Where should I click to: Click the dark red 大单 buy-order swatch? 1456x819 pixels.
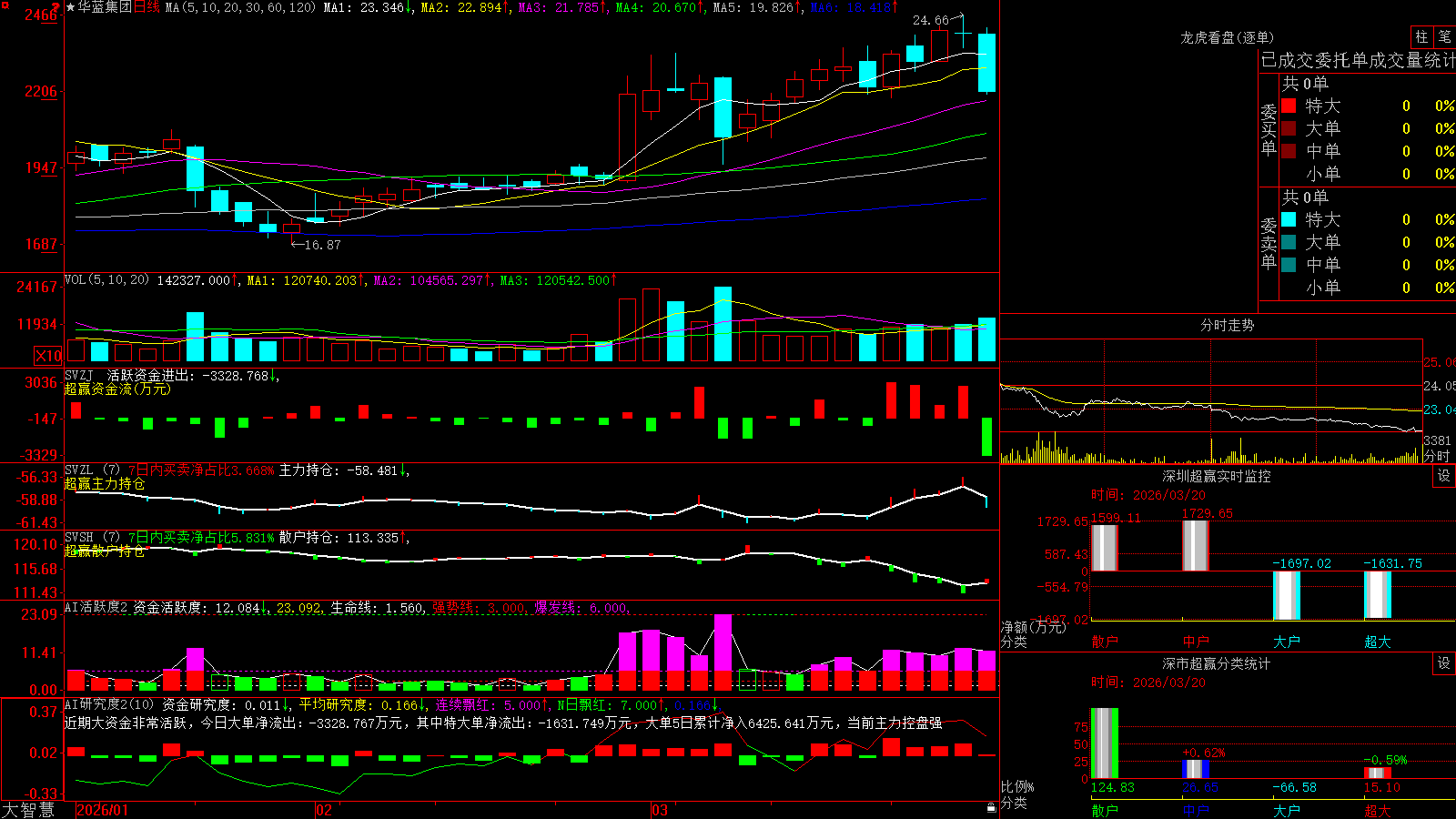[x=1289, y=128]
